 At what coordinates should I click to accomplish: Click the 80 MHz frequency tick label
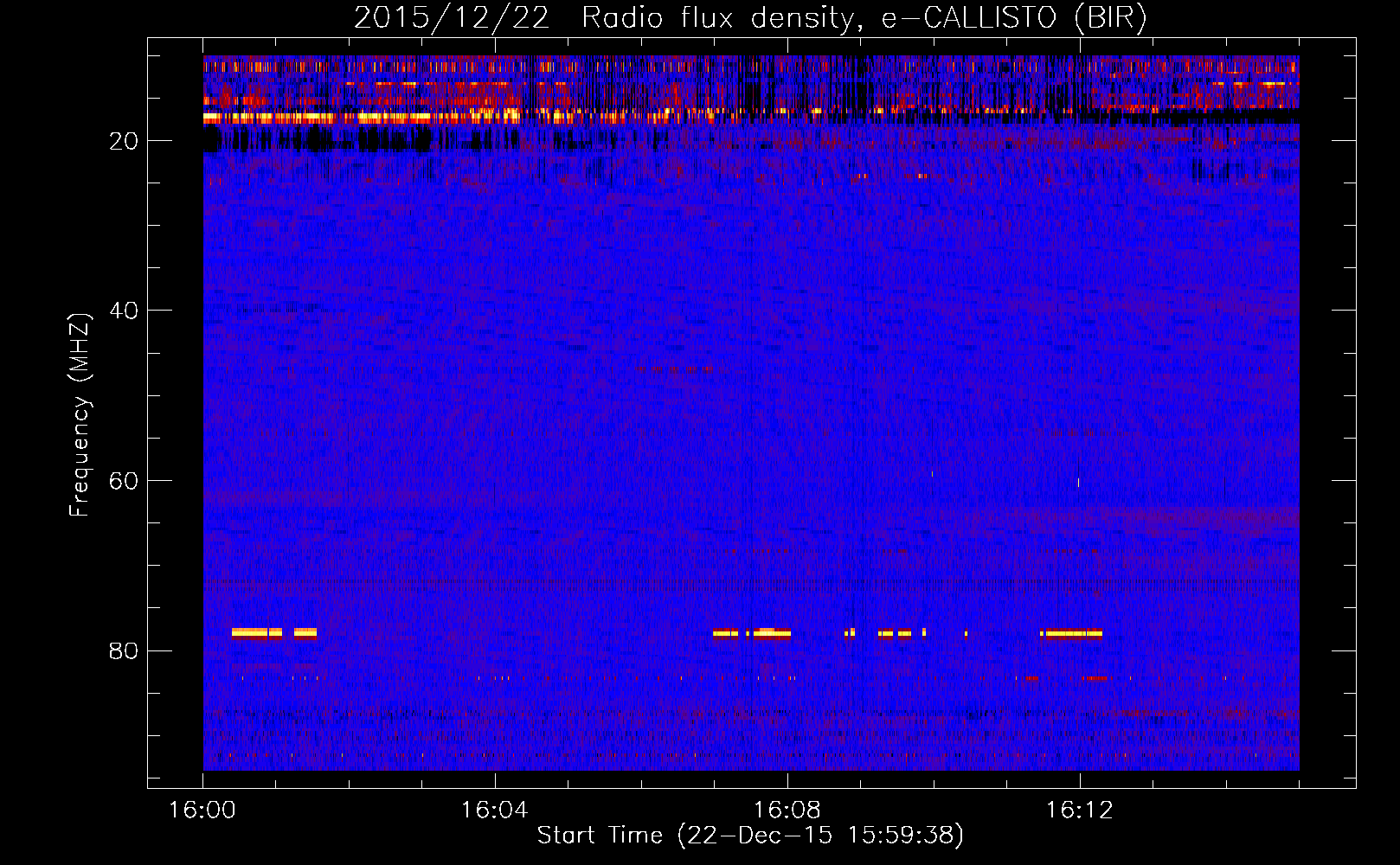tap(125, 650)
